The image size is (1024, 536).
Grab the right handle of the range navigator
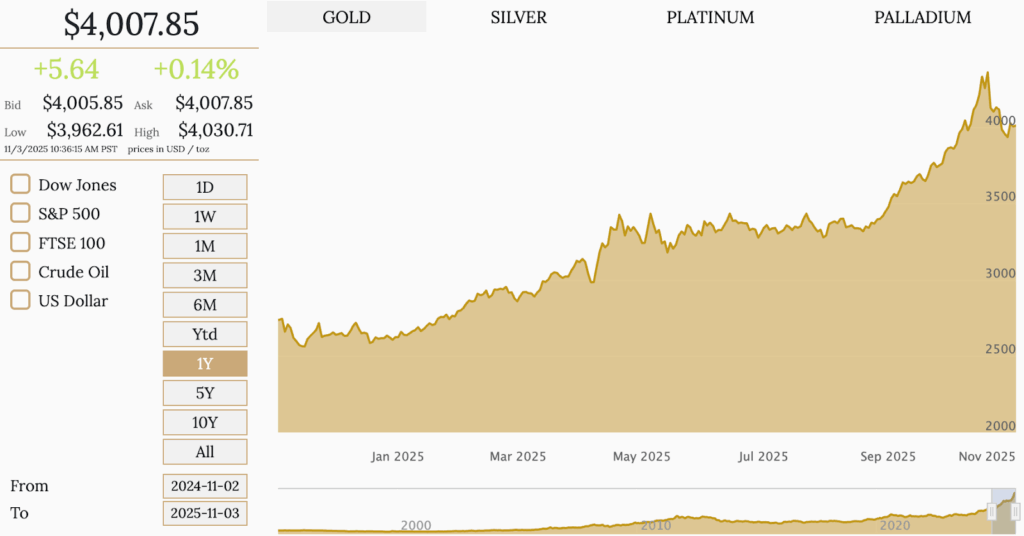click(x=1016, y=512)
